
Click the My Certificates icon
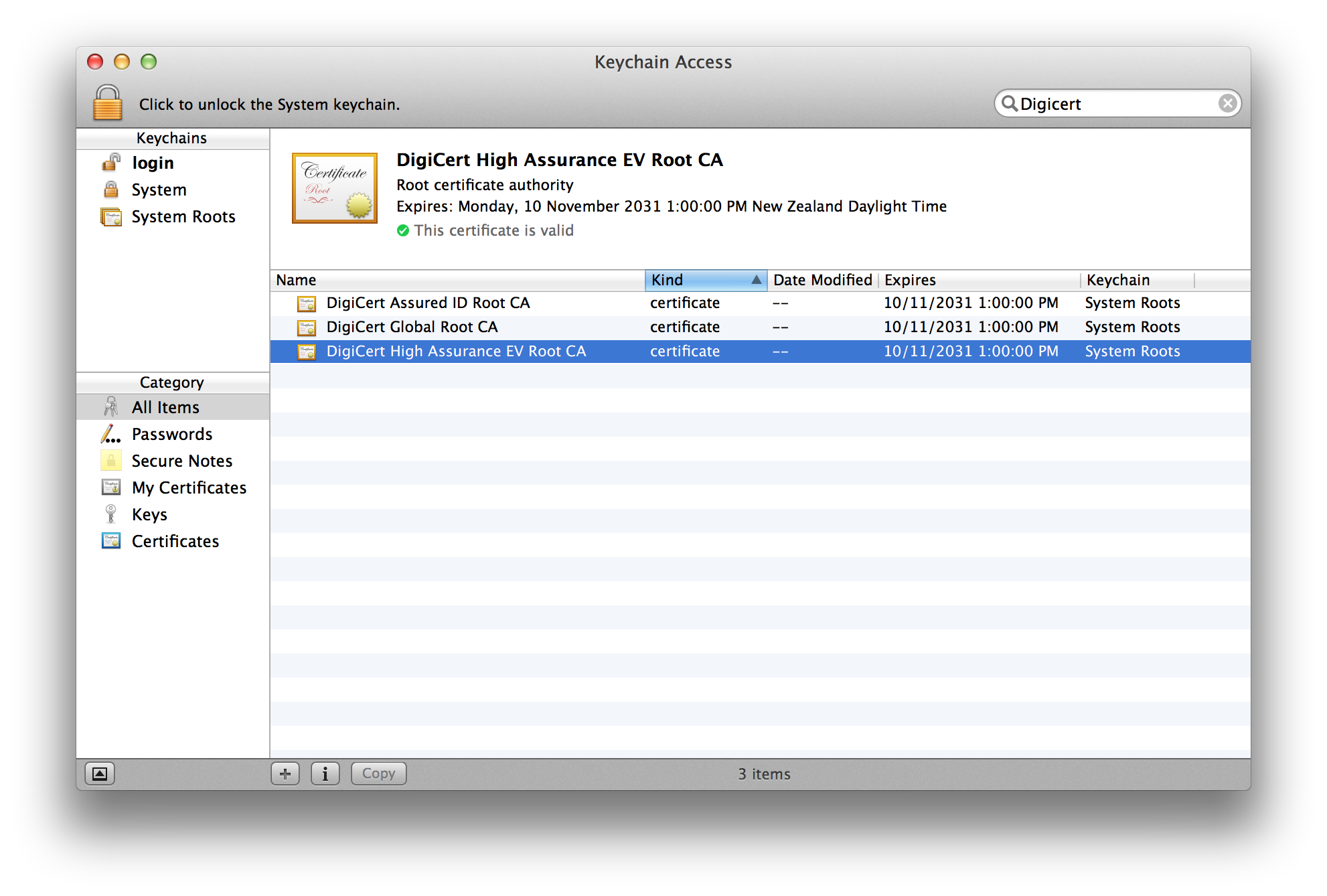[111, 487]
